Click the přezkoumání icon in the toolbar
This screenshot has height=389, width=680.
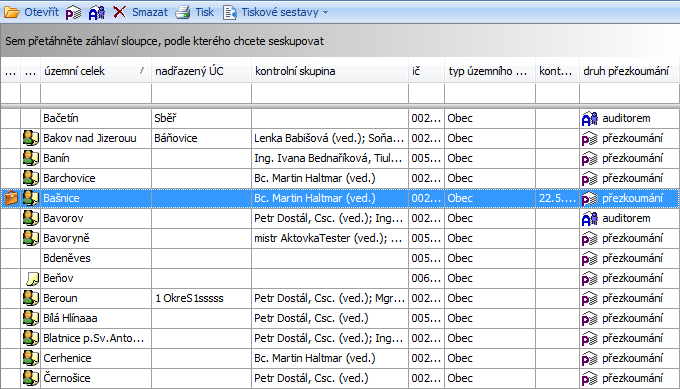tap(73, 13)
